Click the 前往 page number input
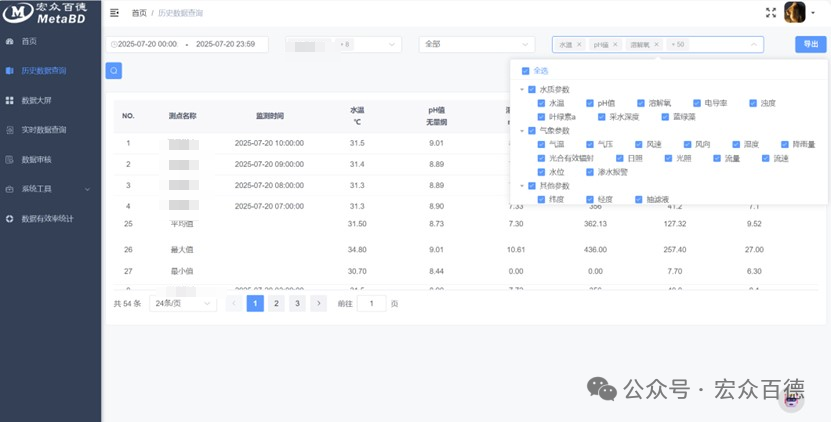The image size is (831, 422). (372, 303)
